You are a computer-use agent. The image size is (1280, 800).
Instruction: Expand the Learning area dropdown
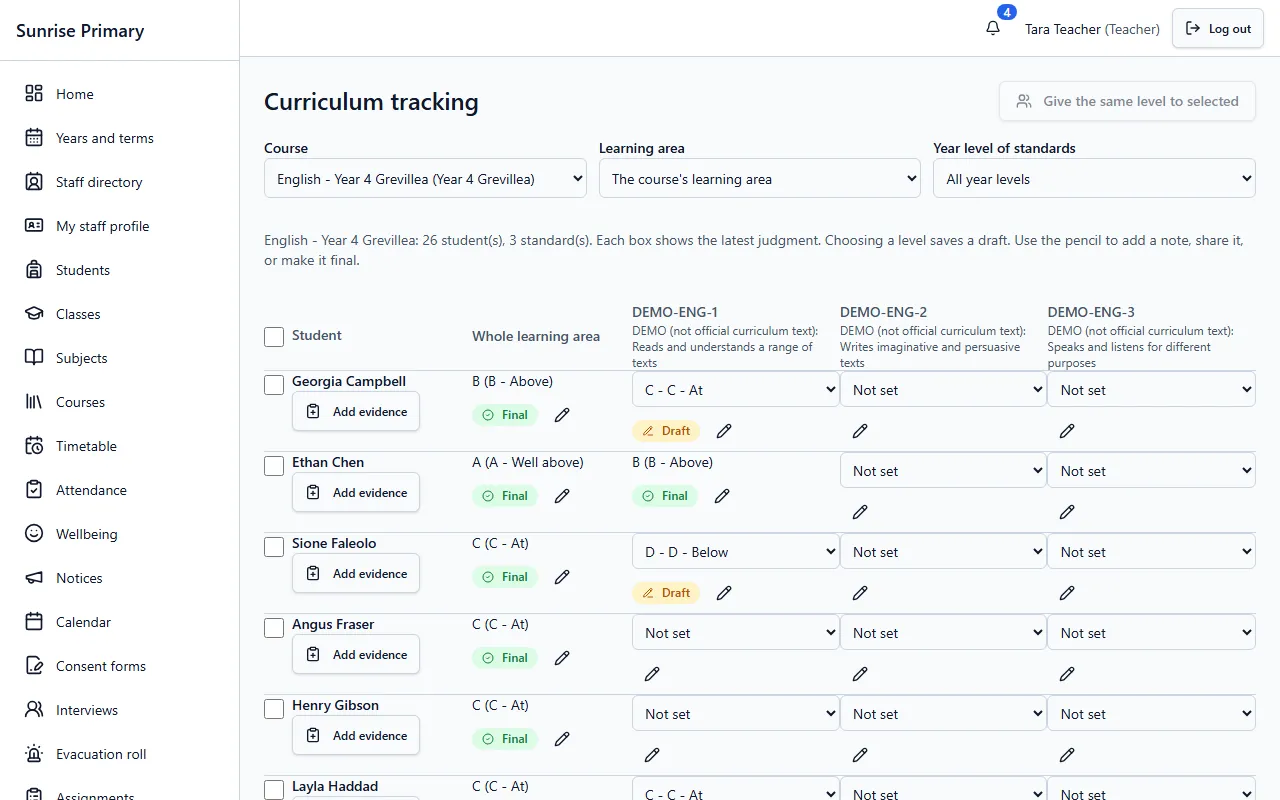tap(760, 179)
